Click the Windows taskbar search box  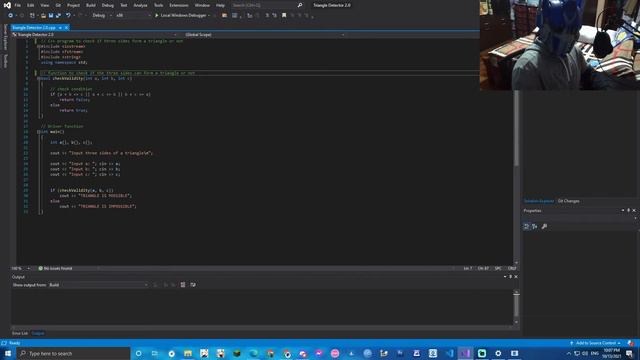[x=73, y=353]
